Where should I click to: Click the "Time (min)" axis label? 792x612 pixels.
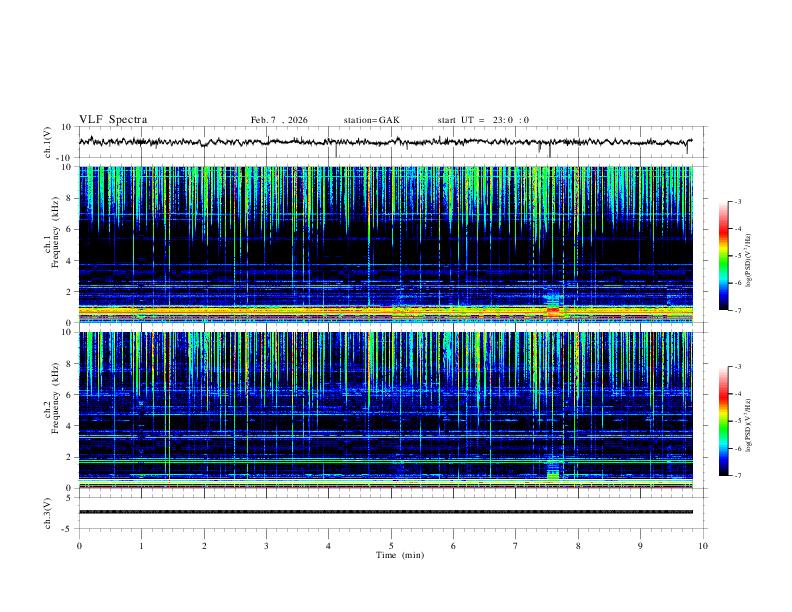400,555
